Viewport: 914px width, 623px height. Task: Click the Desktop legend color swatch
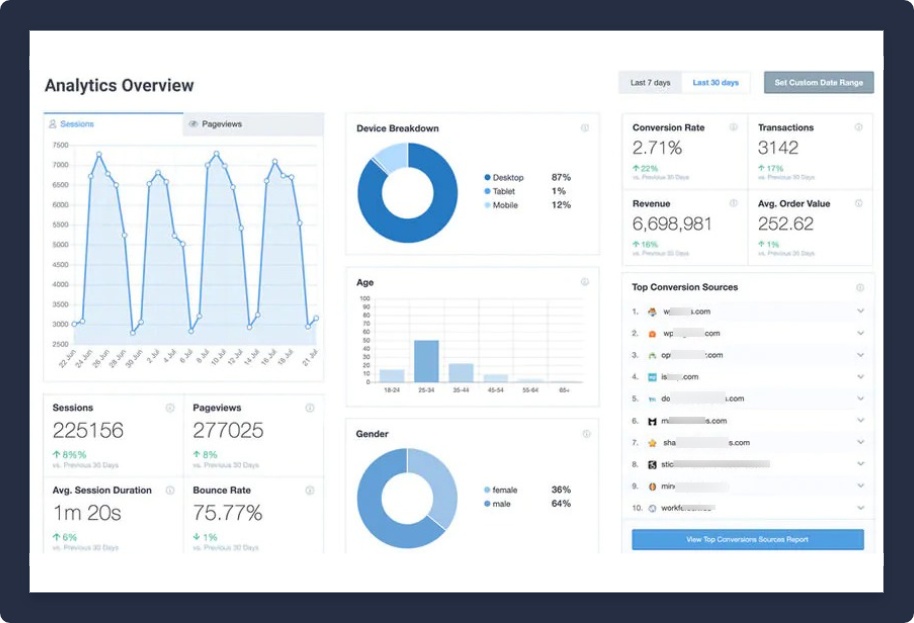pos(487,177)
